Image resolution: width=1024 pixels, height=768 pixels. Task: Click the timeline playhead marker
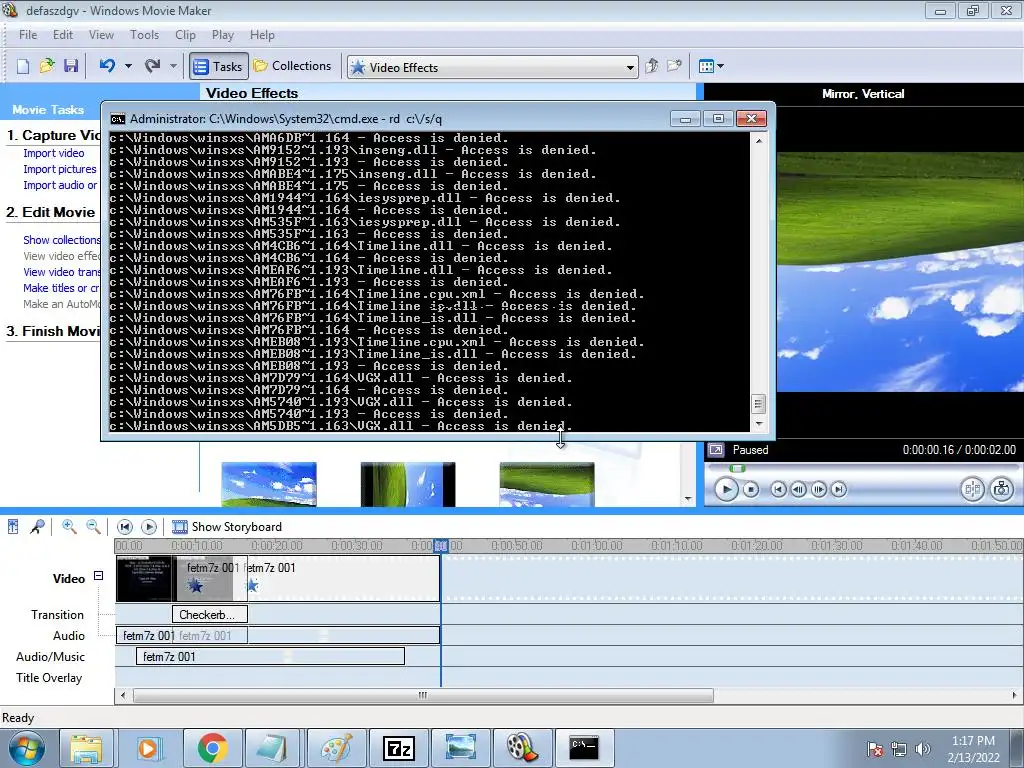(441, 546)
